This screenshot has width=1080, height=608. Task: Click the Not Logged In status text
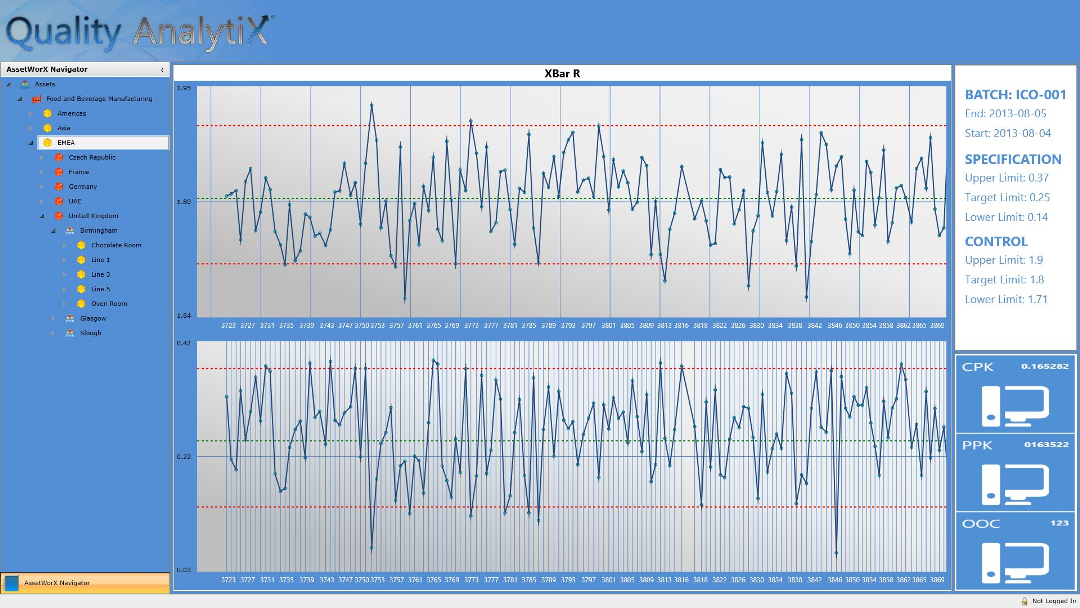[x=1053, y=601]
